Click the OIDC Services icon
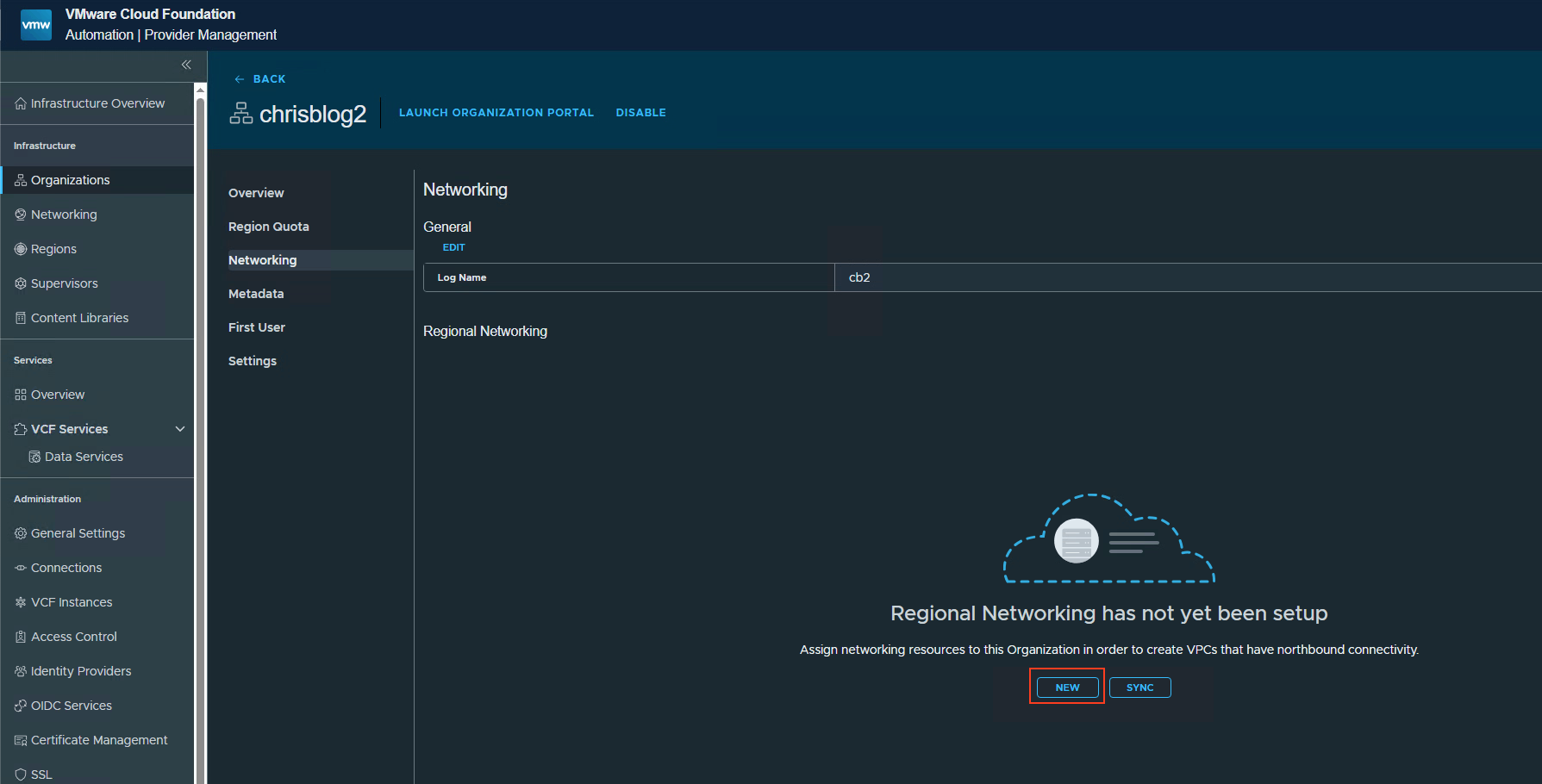The height and width of the screenshot is (784, 1542). [21, 706]
